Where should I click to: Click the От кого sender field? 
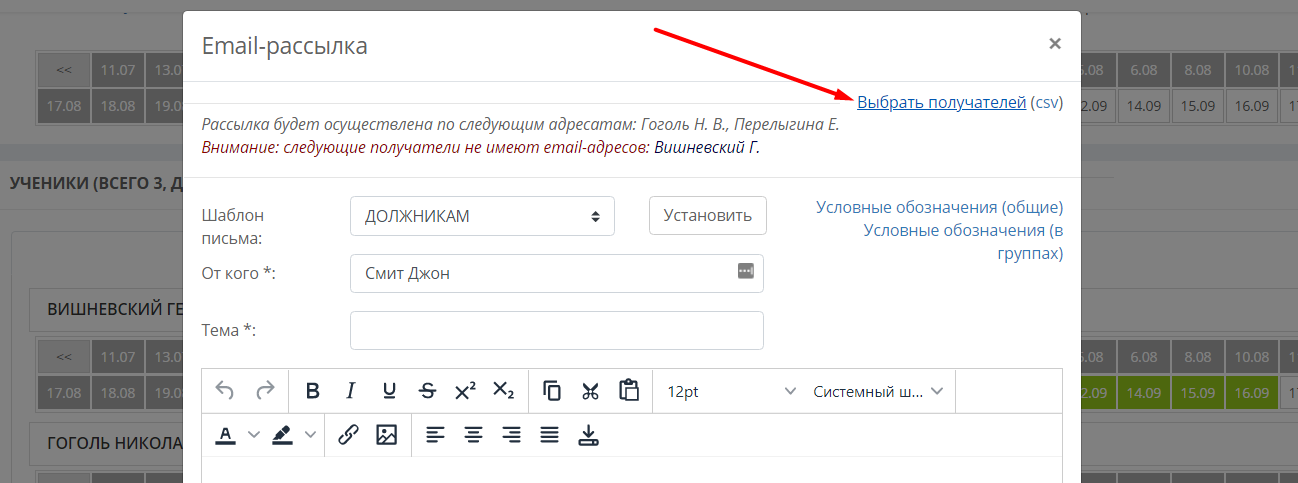[x=557, y=273]
